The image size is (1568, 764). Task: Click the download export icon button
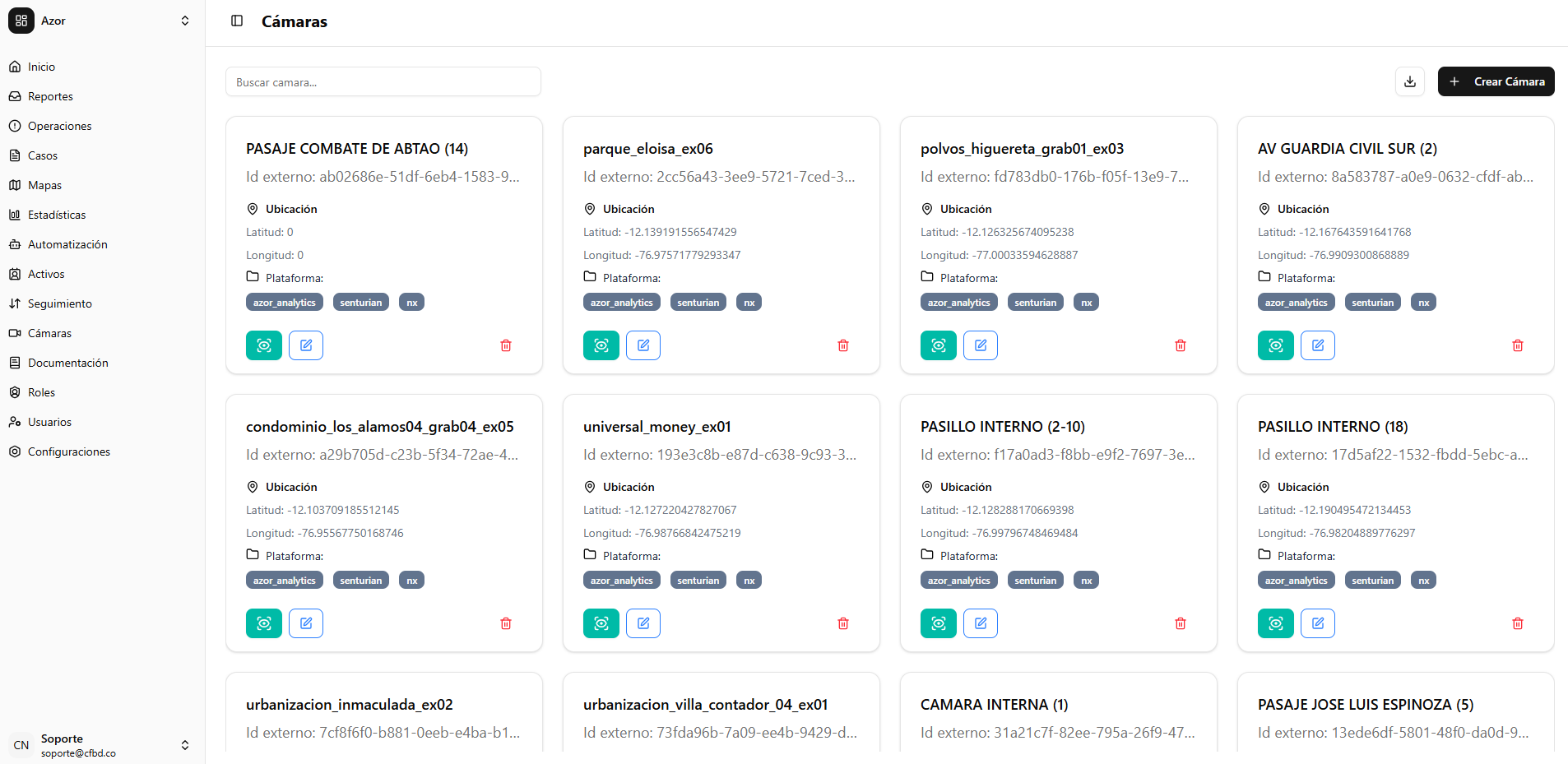click(1410, 81)
